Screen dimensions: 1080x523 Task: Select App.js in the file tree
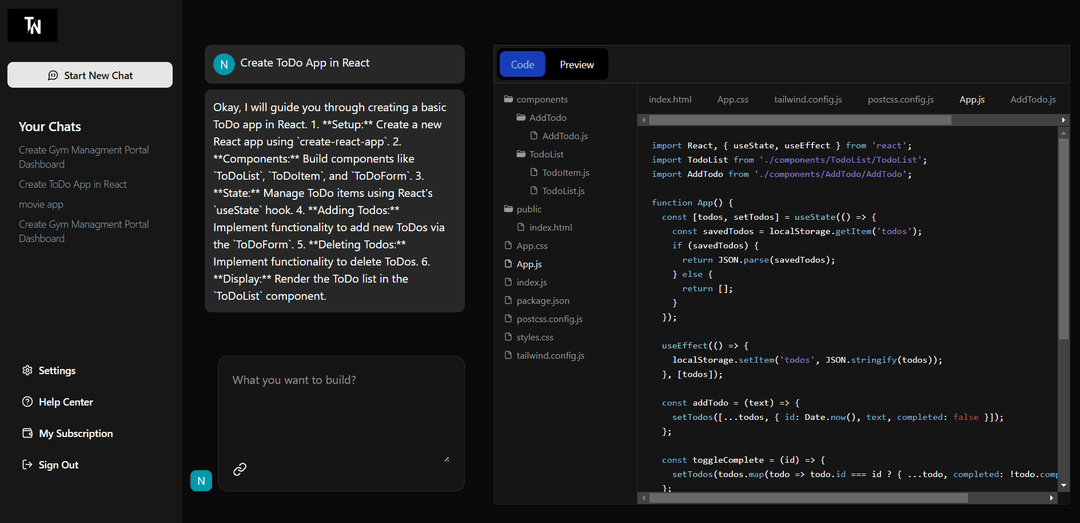pyautogui.click(x=523, y=264)
